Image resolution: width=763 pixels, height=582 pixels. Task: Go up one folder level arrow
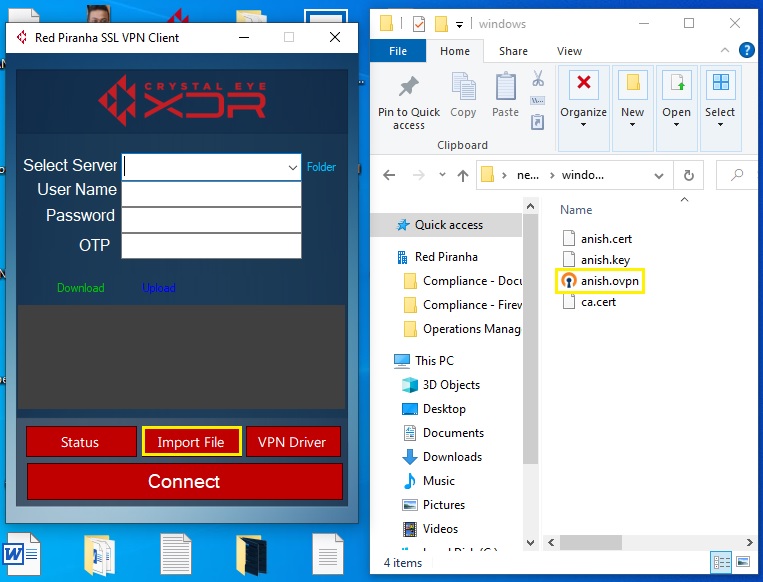463,175
